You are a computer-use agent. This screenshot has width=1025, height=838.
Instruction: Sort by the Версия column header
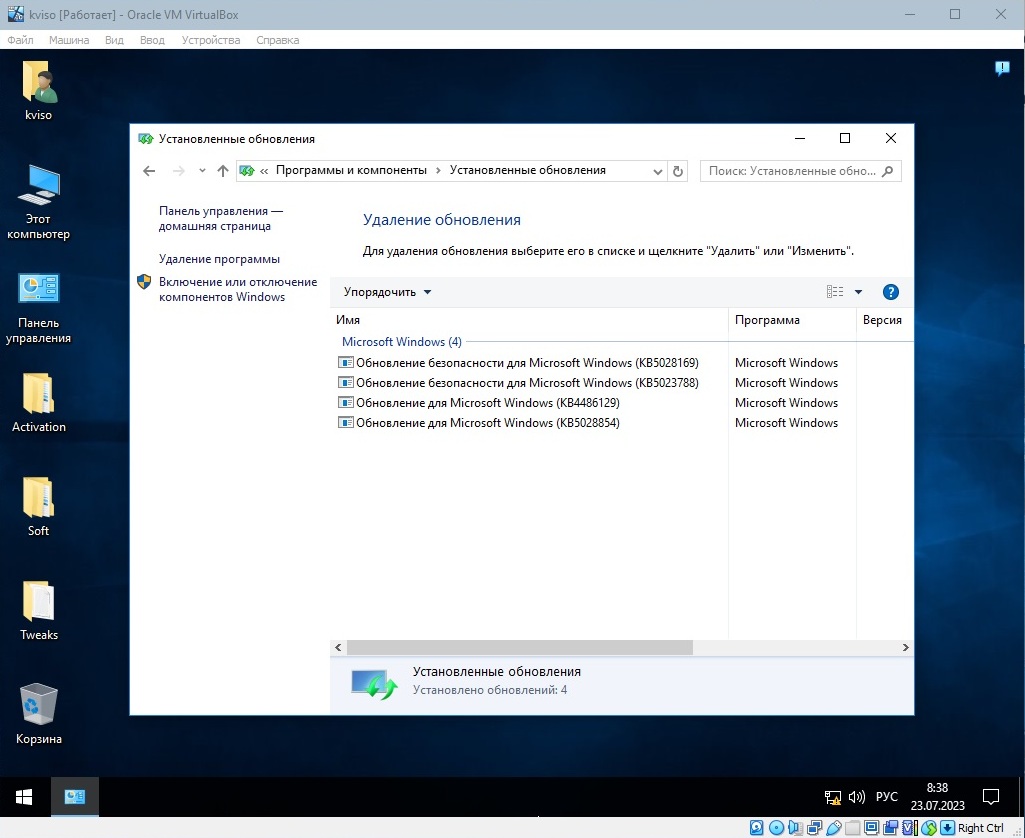tap(884, 320)
